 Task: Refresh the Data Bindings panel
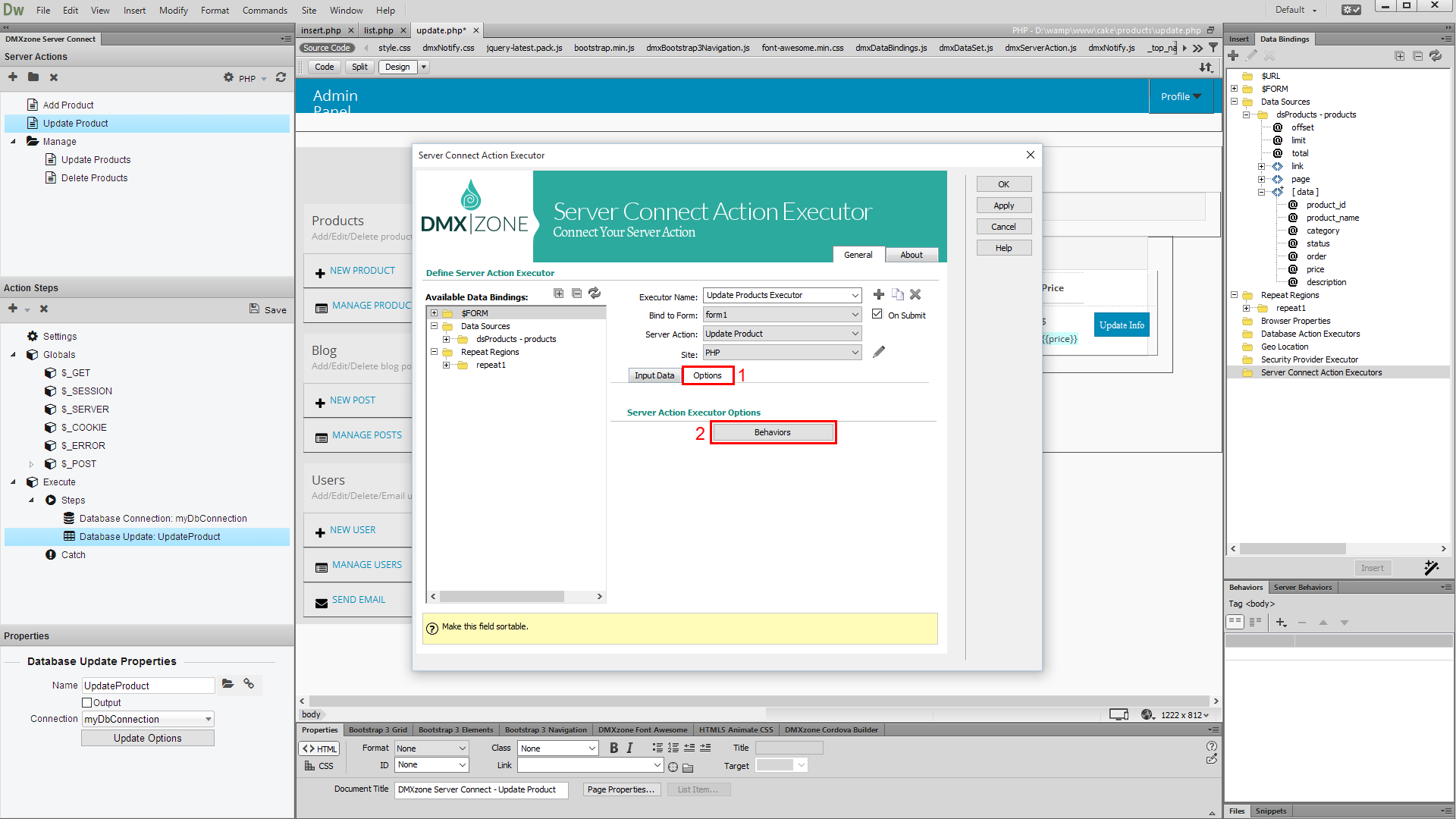tap(1436, 56)
